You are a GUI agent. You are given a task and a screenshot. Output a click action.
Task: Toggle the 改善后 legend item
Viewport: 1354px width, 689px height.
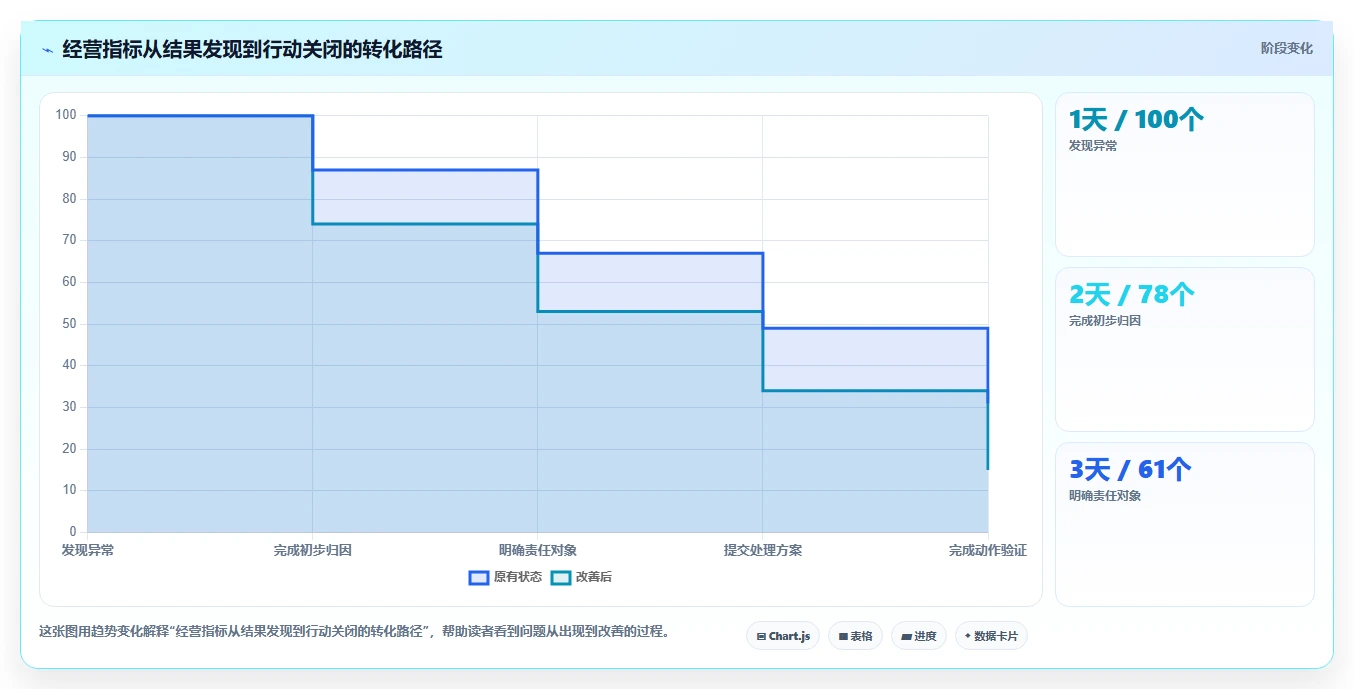click(582, 577)
